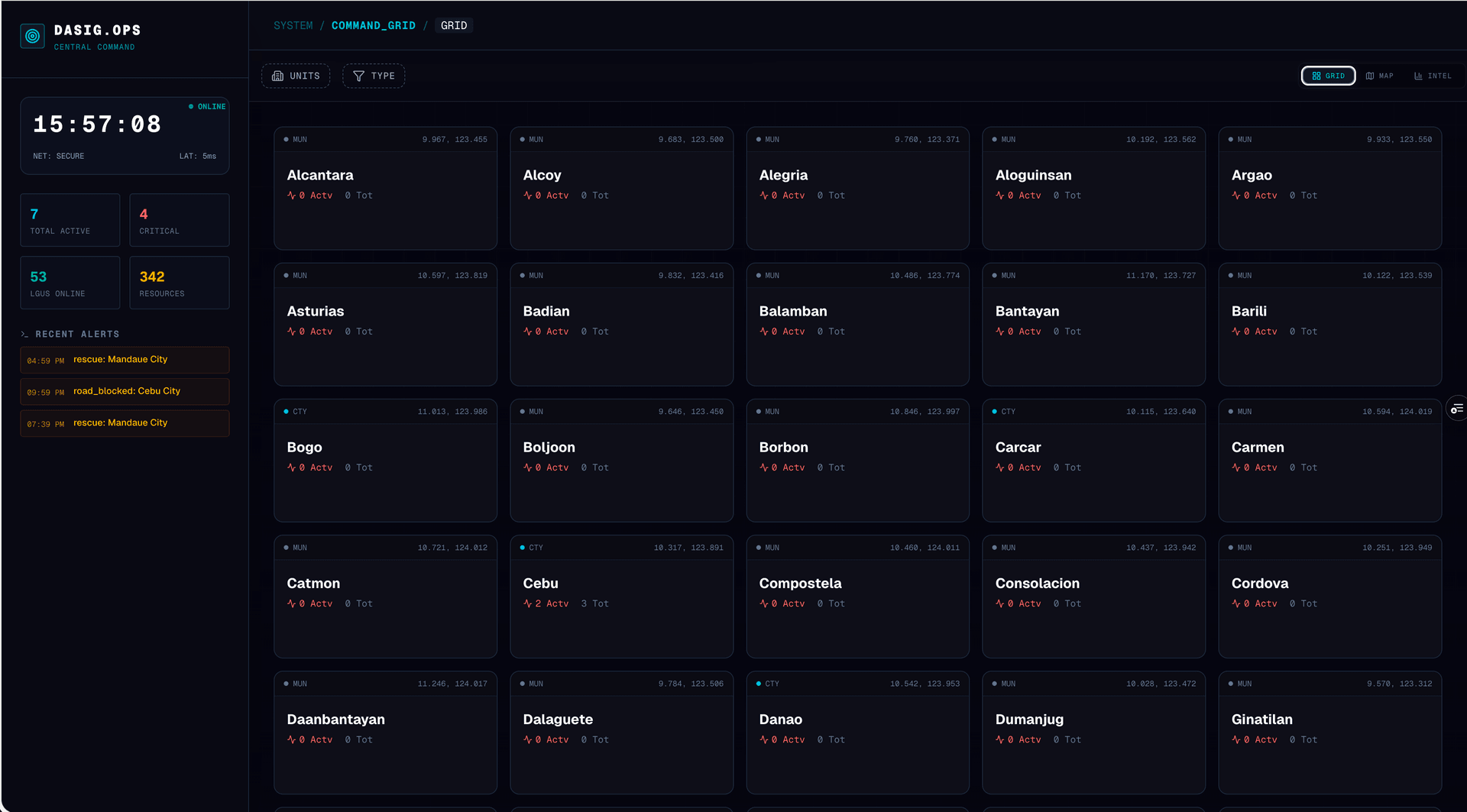Switch to the INTEL view tab
Image resolution: width=1467 pixels, height=812 pixels.
[x=1433, y=76]
